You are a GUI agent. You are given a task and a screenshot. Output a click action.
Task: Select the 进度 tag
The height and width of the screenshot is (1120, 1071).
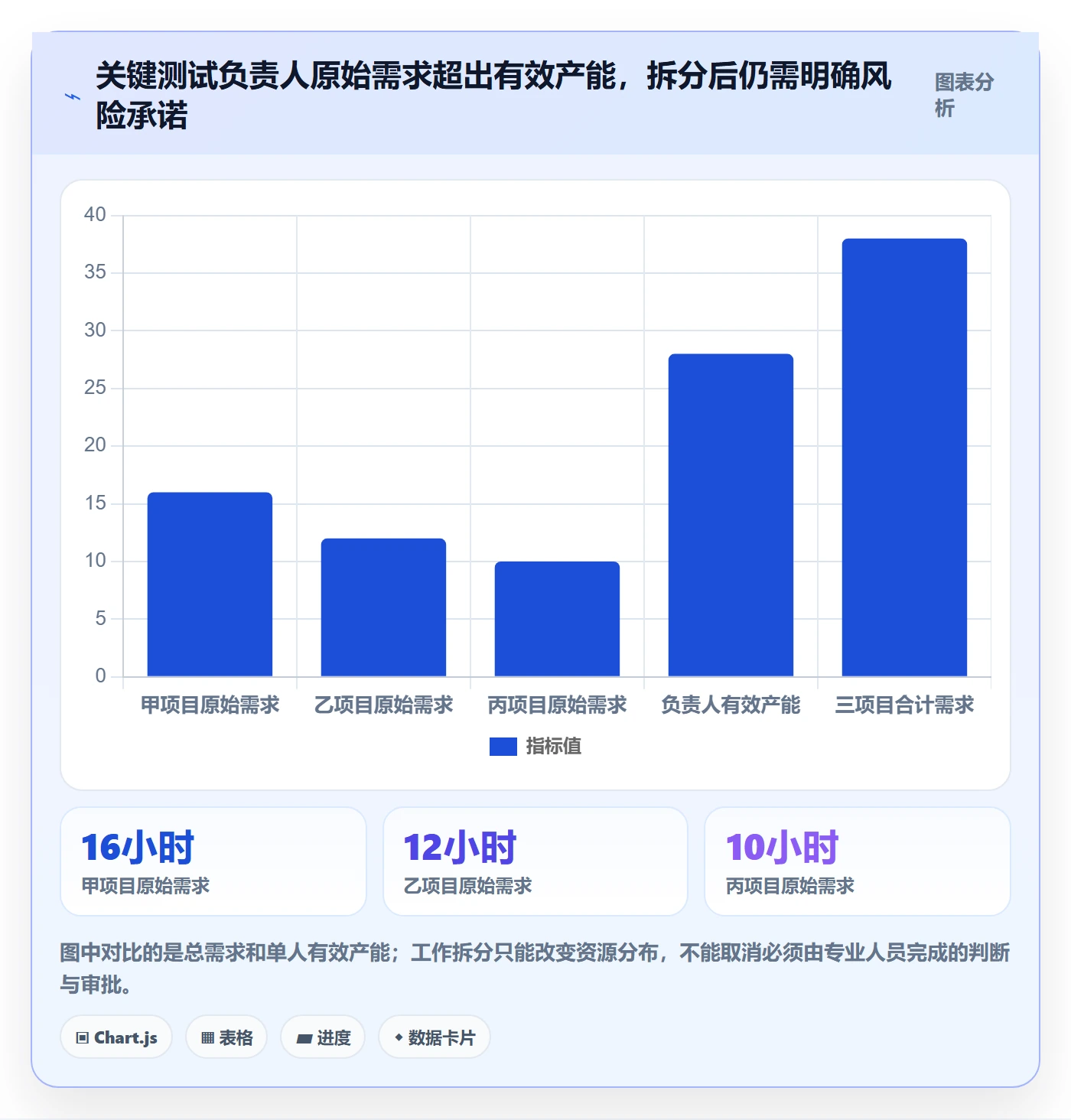[x=323, y=1037]
